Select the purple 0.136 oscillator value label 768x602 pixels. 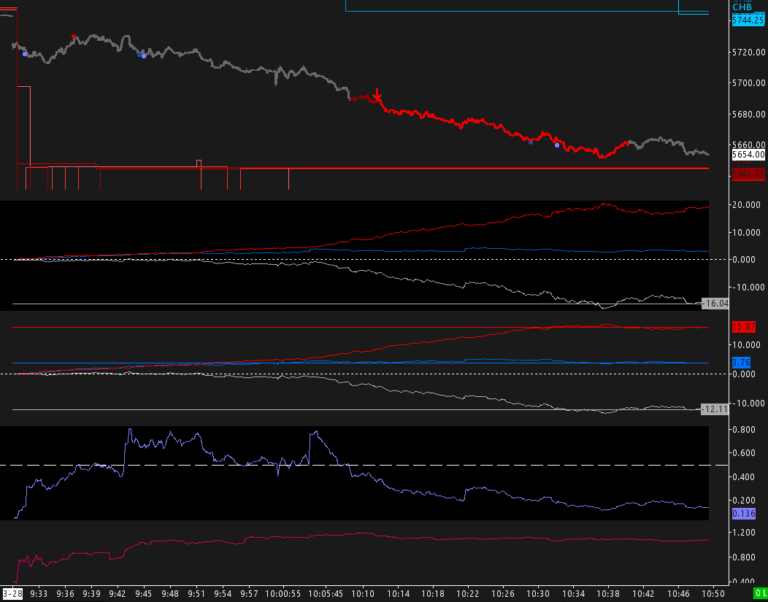744,514
